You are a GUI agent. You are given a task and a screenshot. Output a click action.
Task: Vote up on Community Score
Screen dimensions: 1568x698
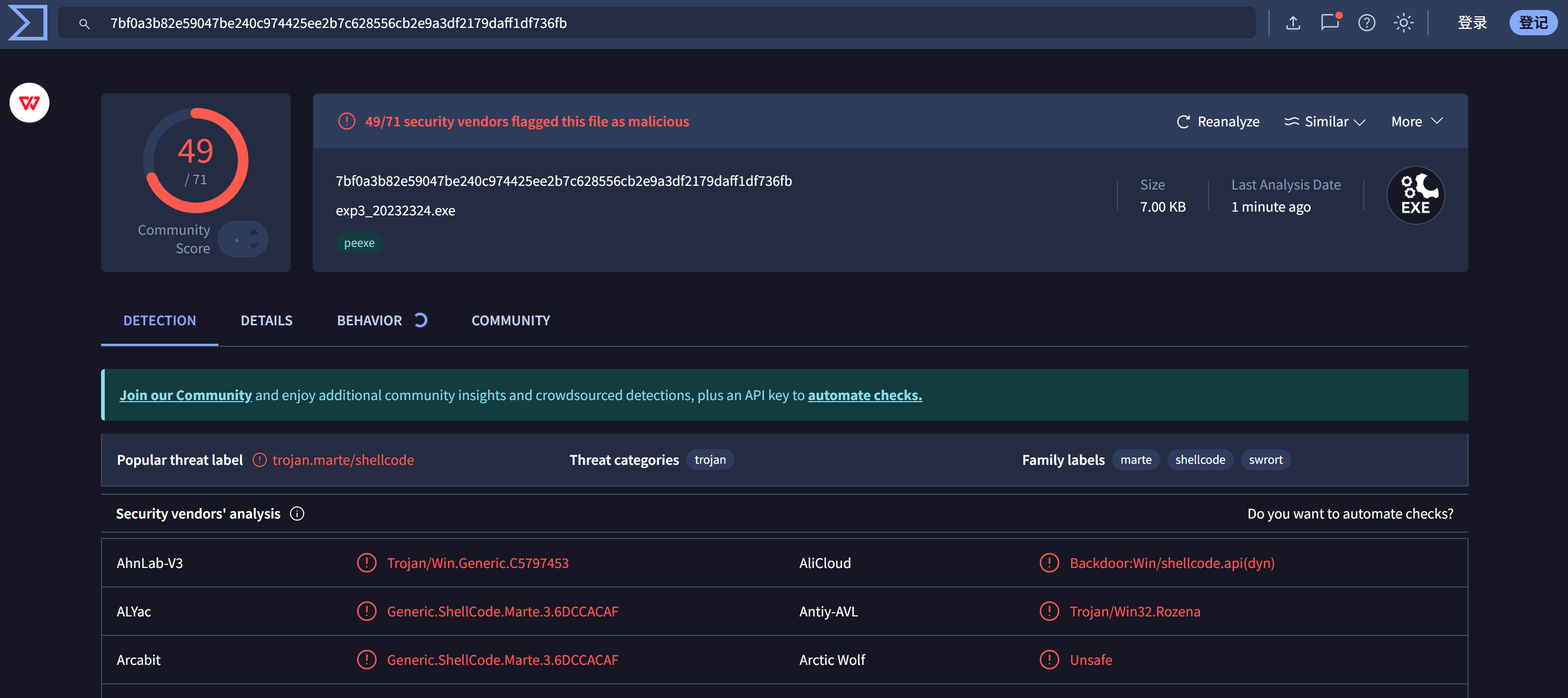[254, 231]
